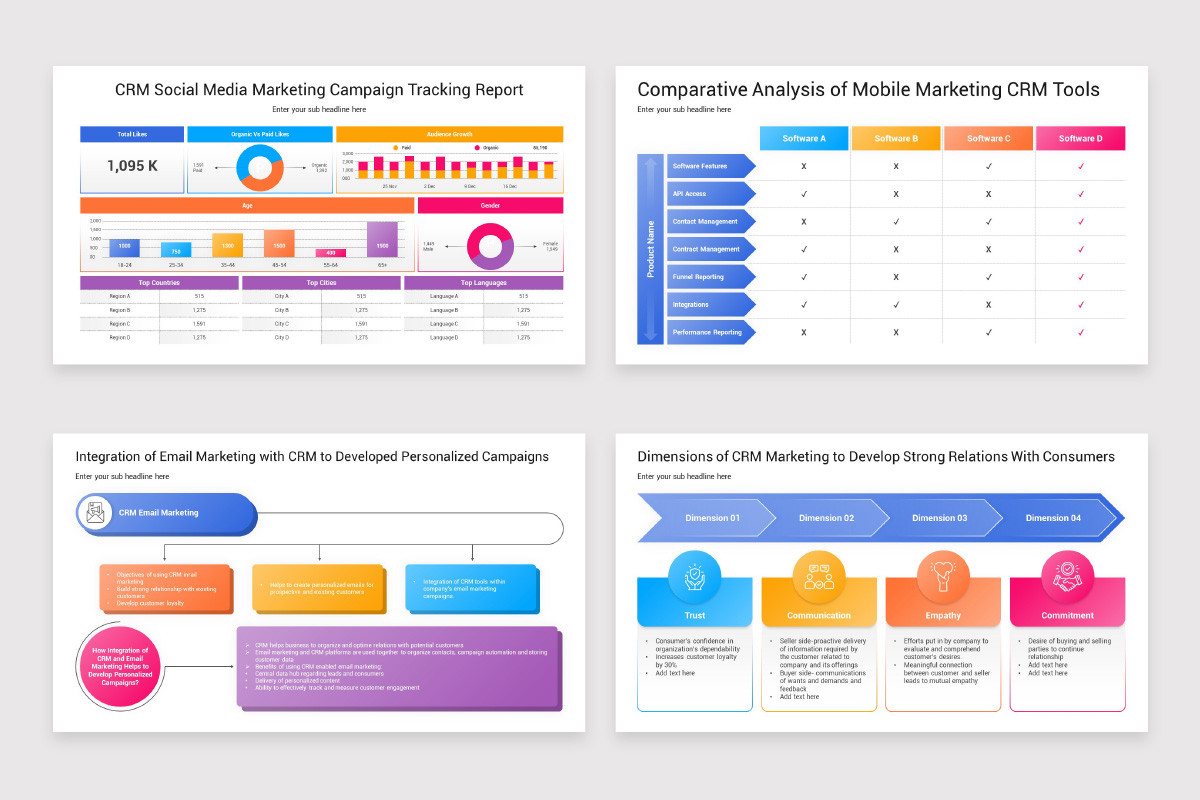
Task: Click the Region C row label
Action: point(119,324)
